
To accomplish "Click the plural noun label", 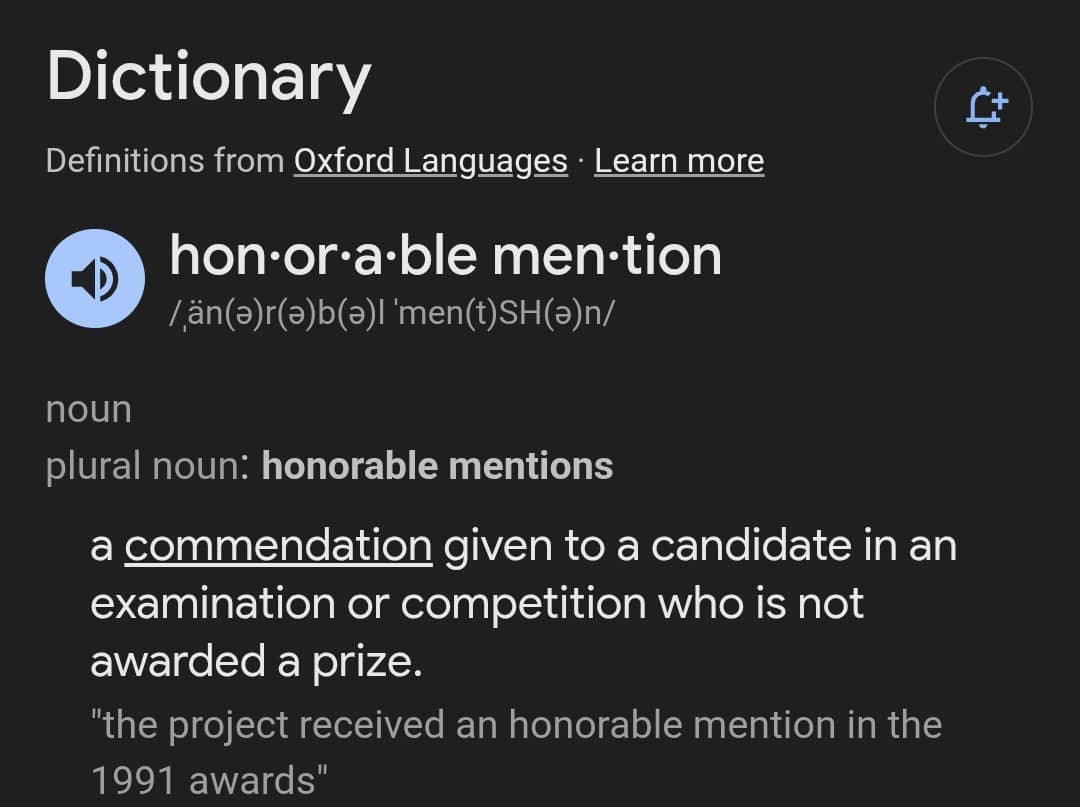I will click(148, 466).
